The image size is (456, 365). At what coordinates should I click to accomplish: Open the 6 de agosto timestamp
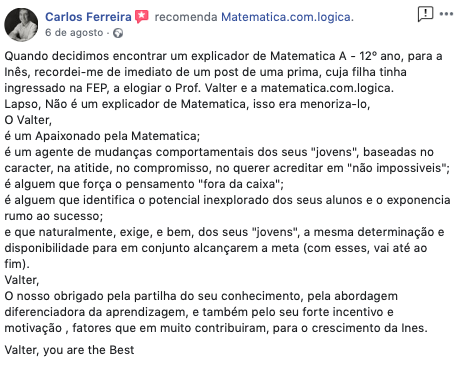(x=74, y=33)
